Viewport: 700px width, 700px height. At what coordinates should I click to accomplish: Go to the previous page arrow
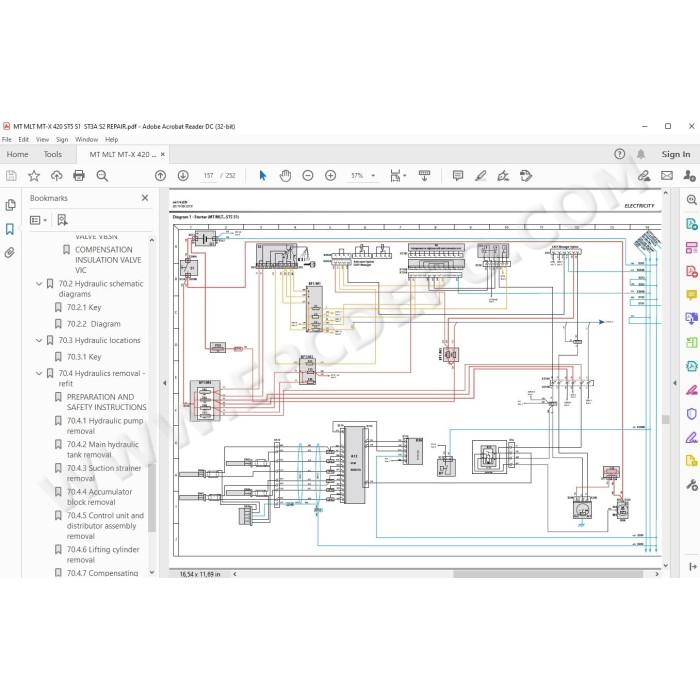coord(160,175)
